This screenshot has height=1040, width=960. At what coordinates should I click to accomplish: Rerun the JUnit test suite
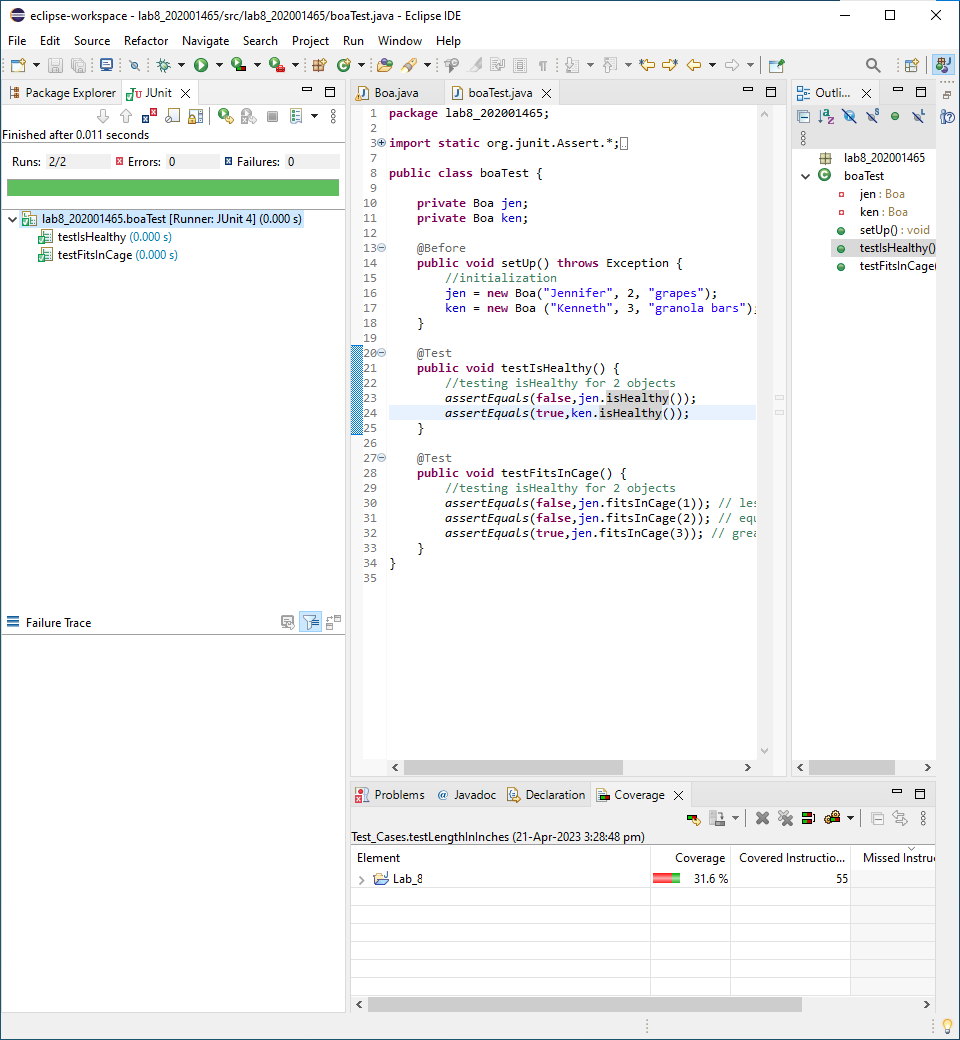coord(224,115)
